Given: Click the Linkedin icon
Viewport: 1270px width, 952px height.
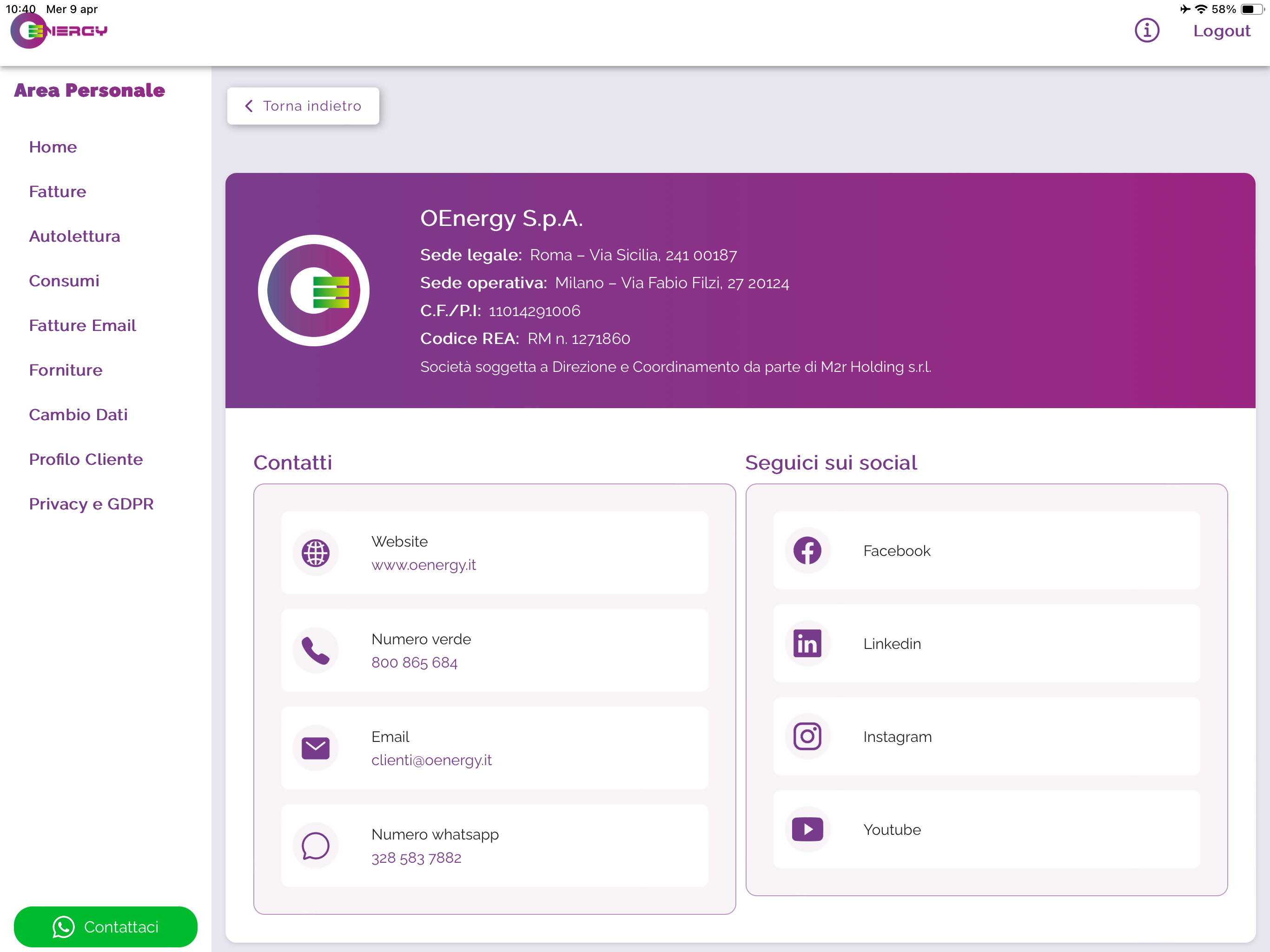Looking at the screenshot, I should pos(807,644).
